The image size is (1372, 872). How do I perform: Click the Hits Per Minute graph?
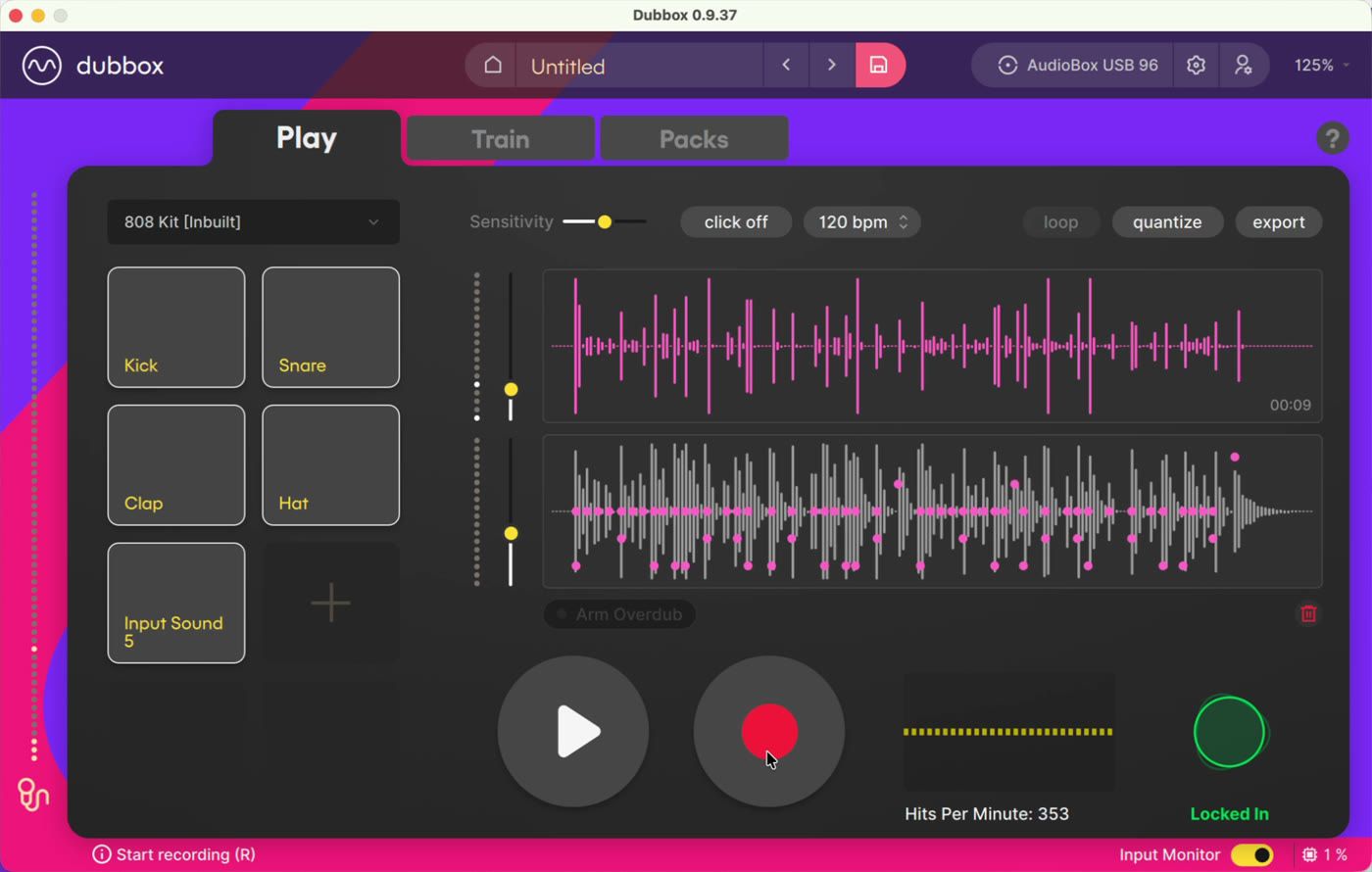tap(1009, 732)
